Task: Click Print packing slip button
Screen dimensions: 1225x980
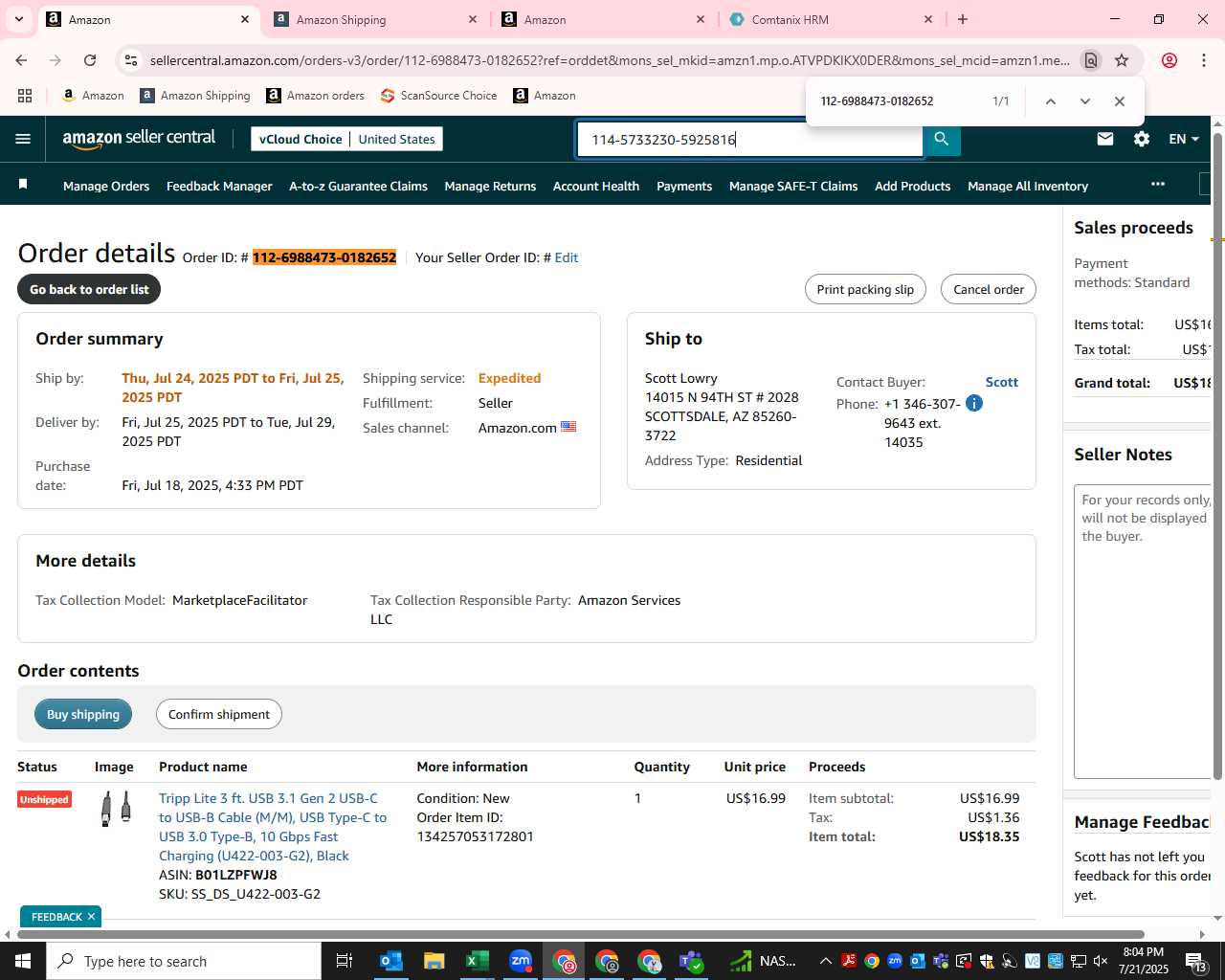Action: pos(865,289)
